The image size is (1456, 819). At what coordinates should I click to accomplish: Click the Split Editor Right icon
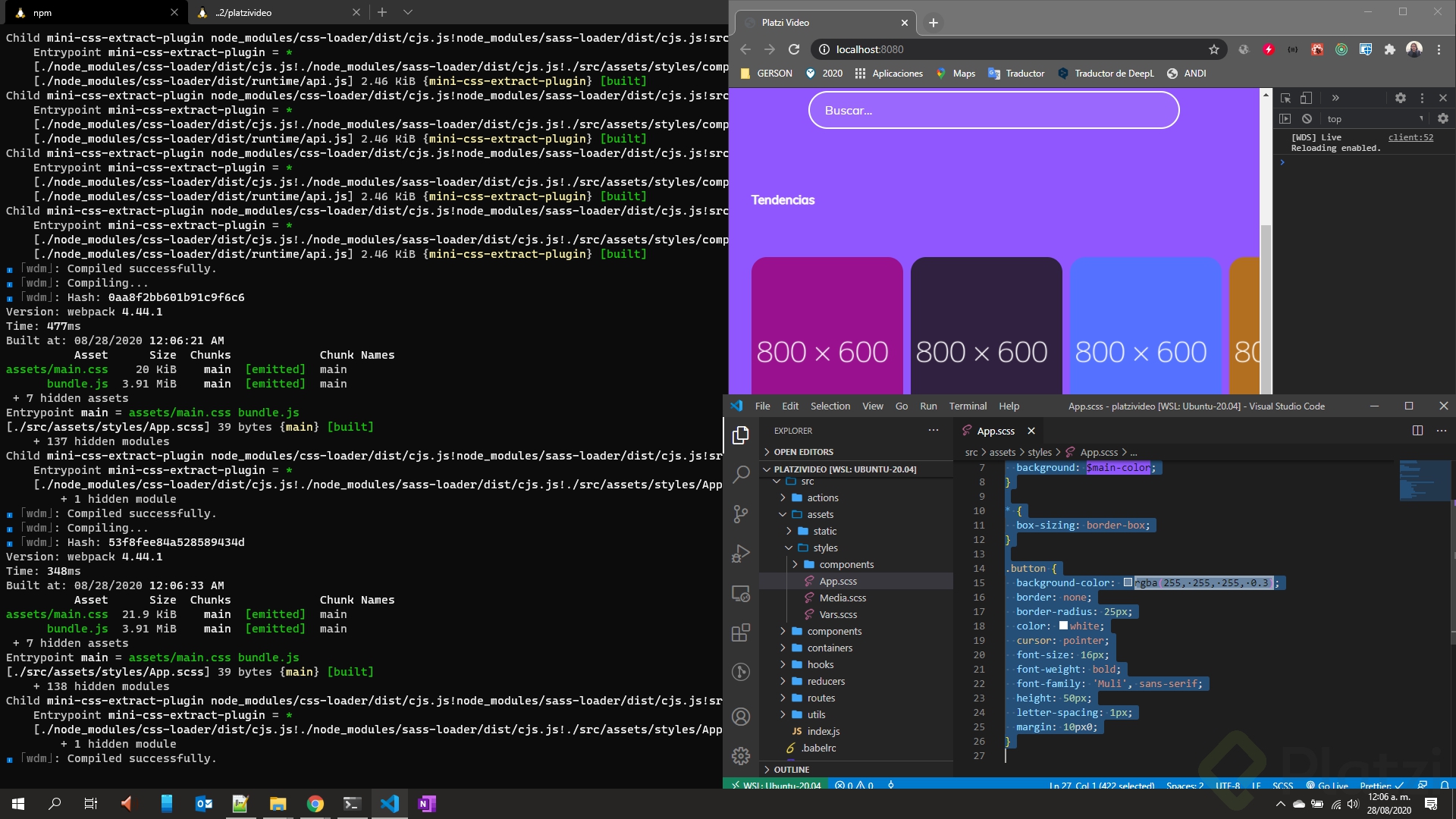(1417, 430)
